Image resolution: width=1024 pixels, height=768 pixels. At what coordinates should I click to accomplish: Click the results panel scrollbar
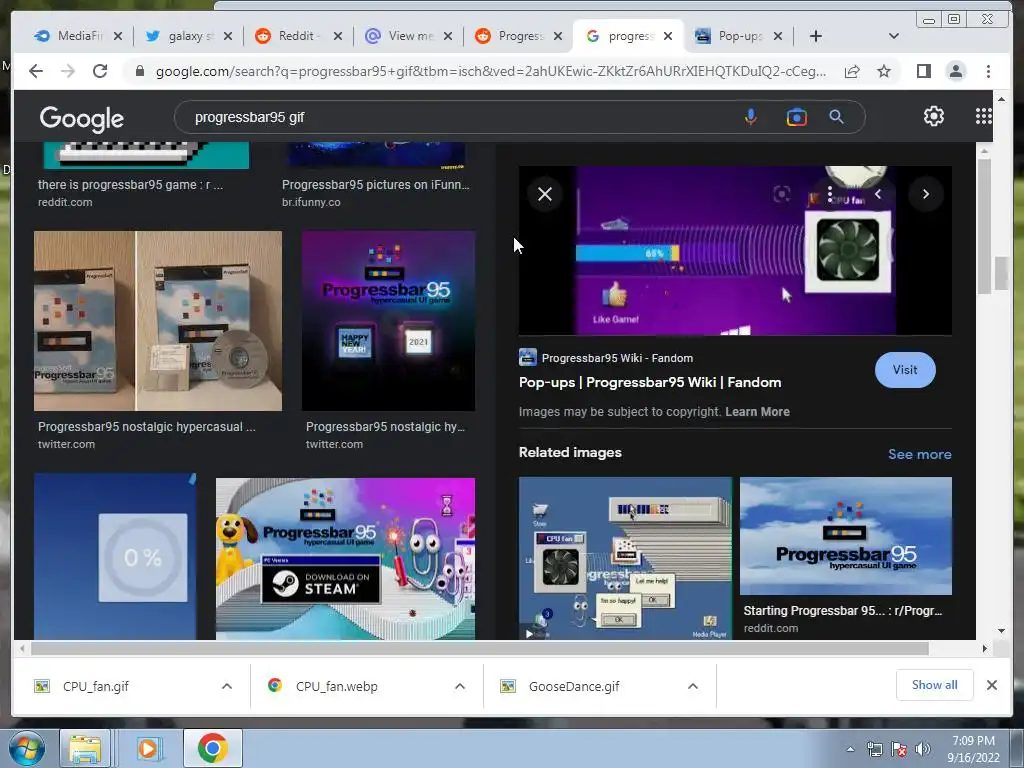click(x=984, y=226)
